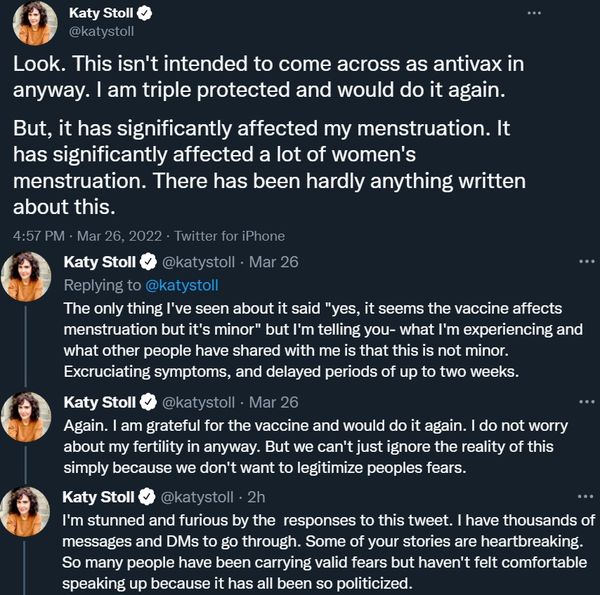Follow the blue @katystoll reply mention link

coord(182,285)
